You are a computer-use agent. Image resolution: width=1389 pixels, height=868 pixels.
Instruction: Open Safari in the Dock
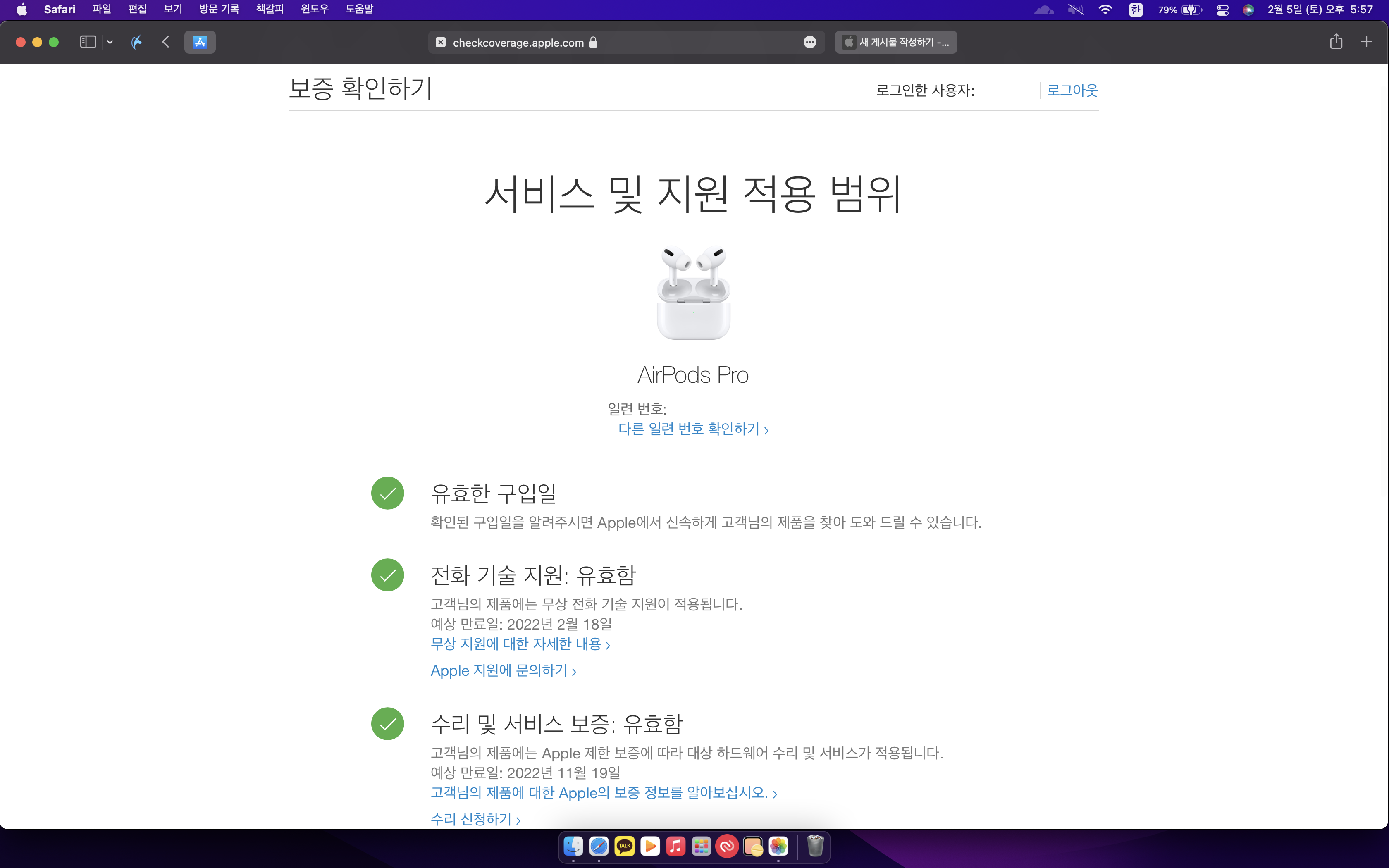point(599,846)
